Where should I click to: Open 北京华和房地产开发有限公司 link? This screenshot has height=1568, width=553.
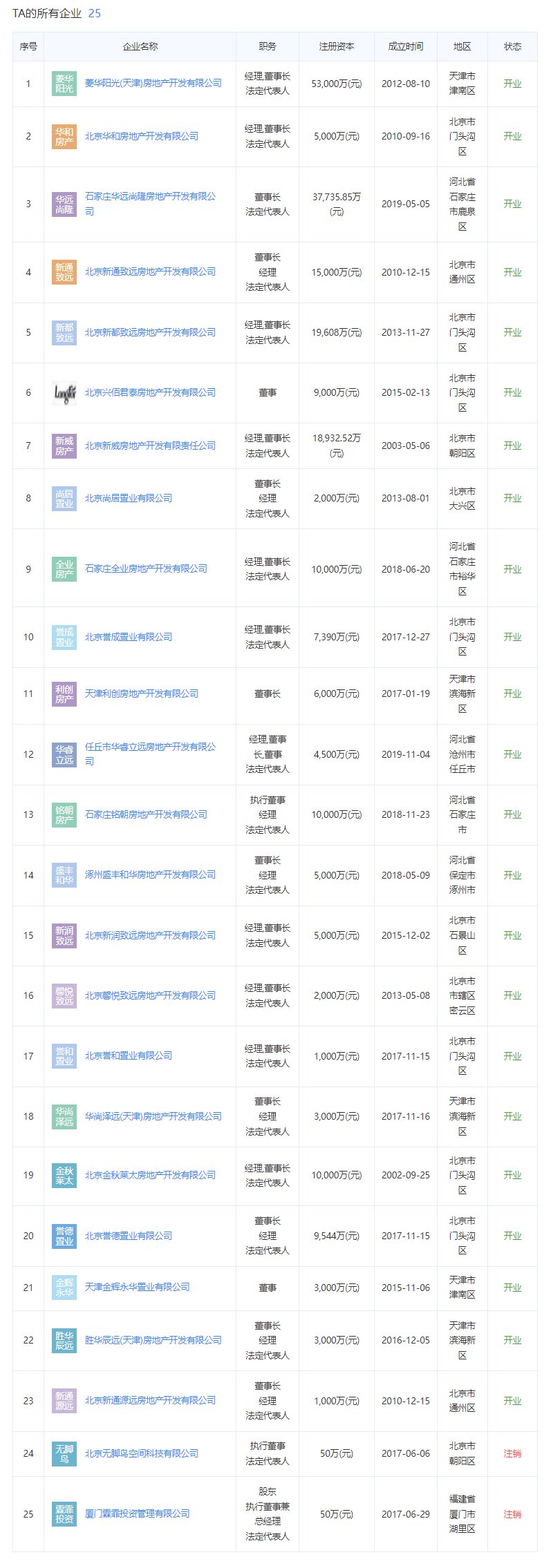click(x=142, y=136)
